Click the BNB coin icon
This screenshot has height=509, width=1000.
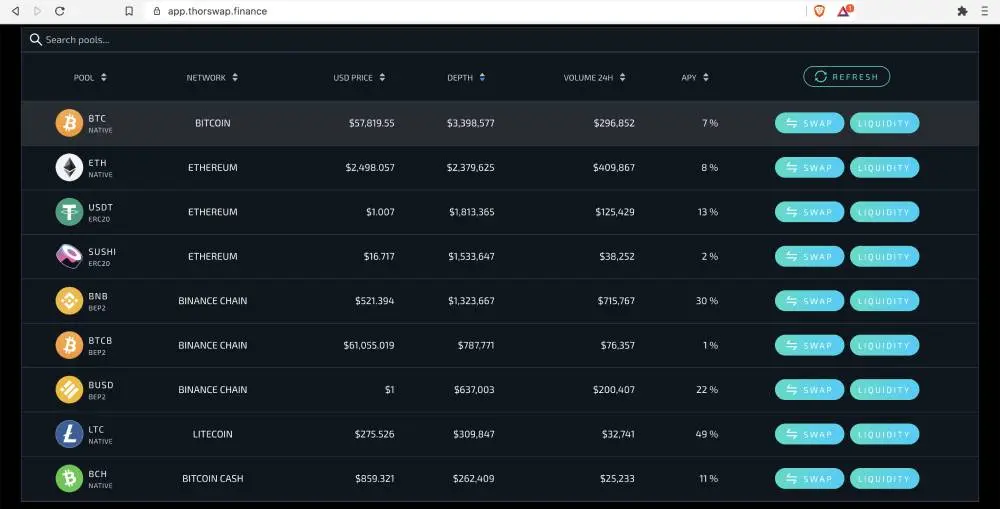pos(69,301)
